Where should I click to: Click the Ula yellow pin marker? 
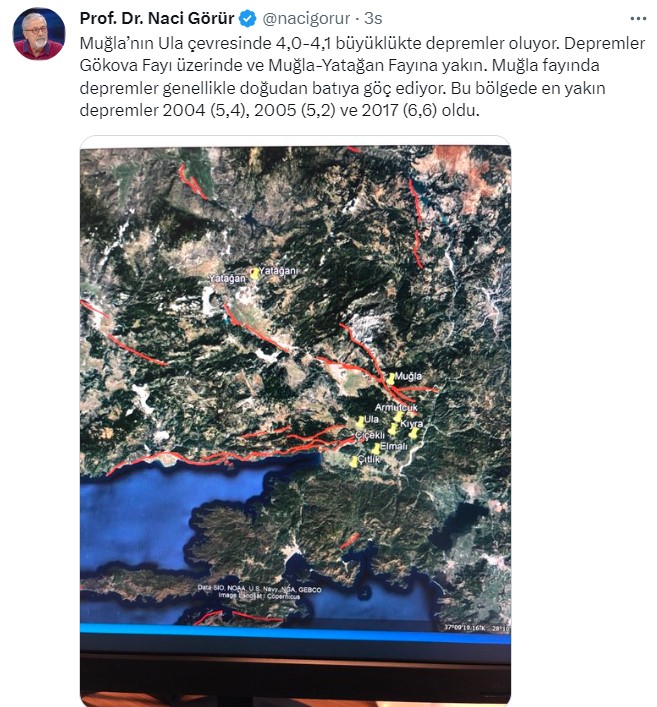360,422
